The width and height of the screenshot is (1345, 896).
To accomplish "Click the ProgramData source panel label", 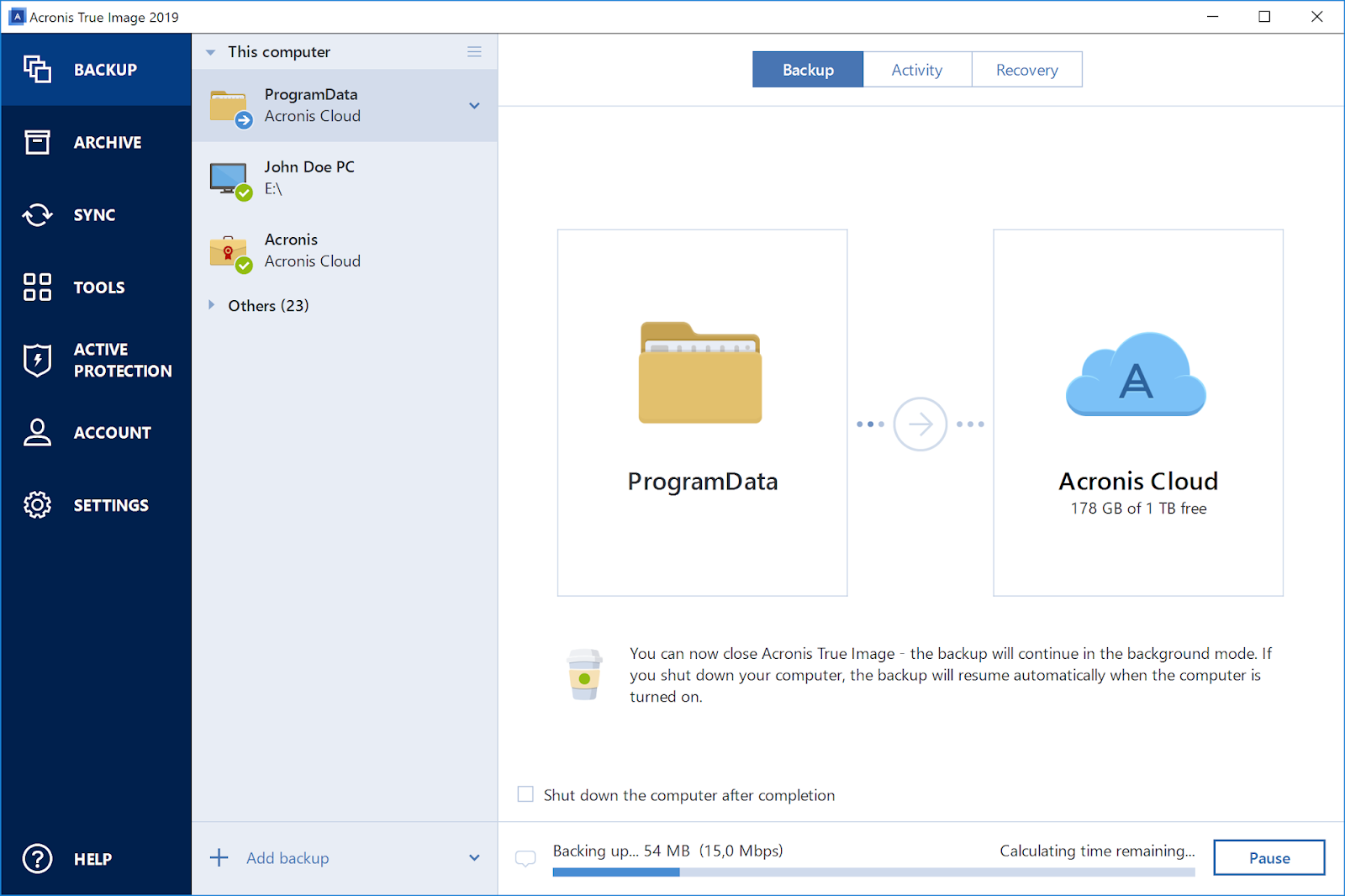I will point(703,482).
